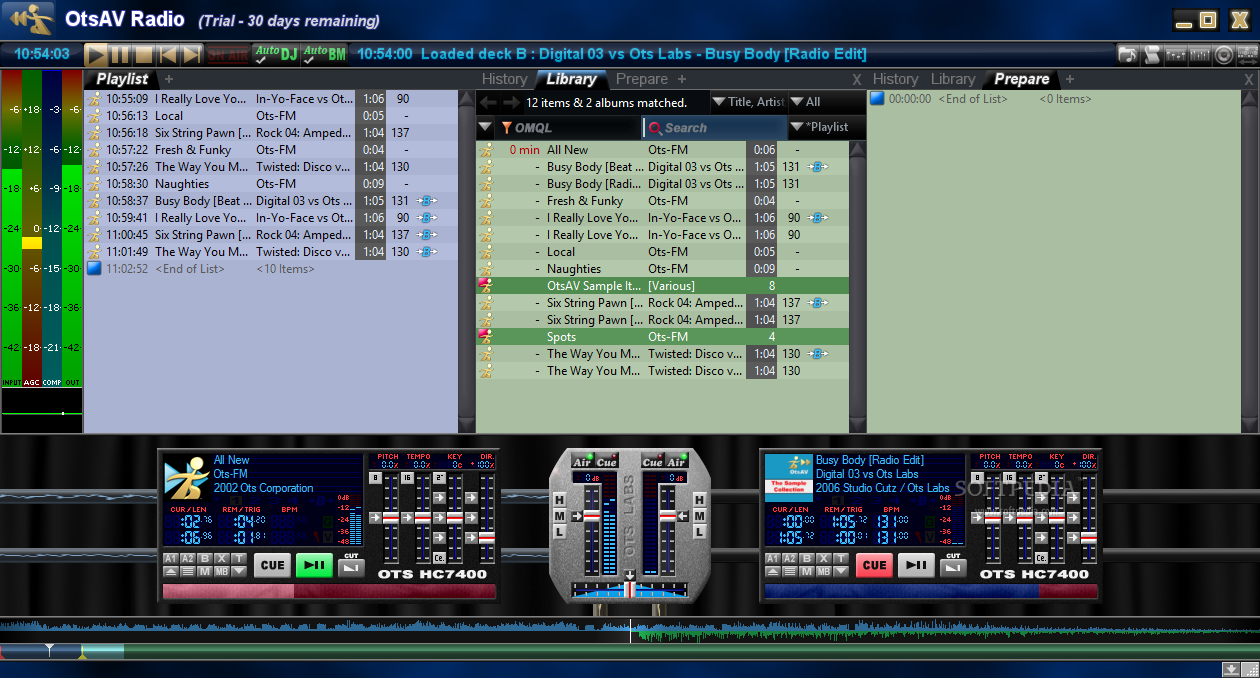This screenshot has width=1260, height=678.
Task: Switch to Library tab in right pane
Action: click(953, 79)
